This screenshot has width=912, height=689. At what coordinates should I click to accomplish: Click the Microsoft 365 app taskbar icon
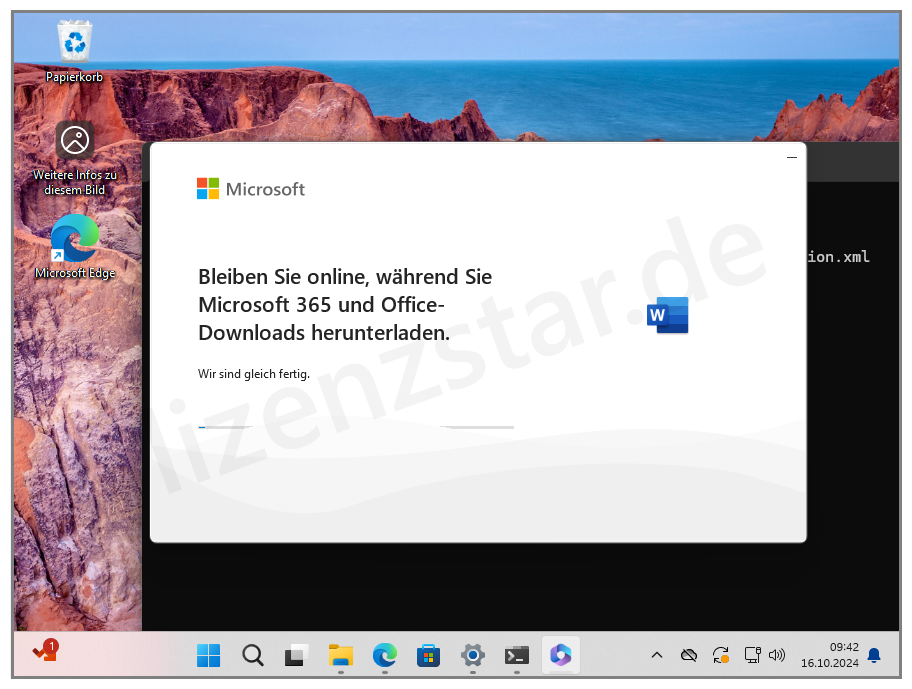pyautogui.click(x=561, y=655)
